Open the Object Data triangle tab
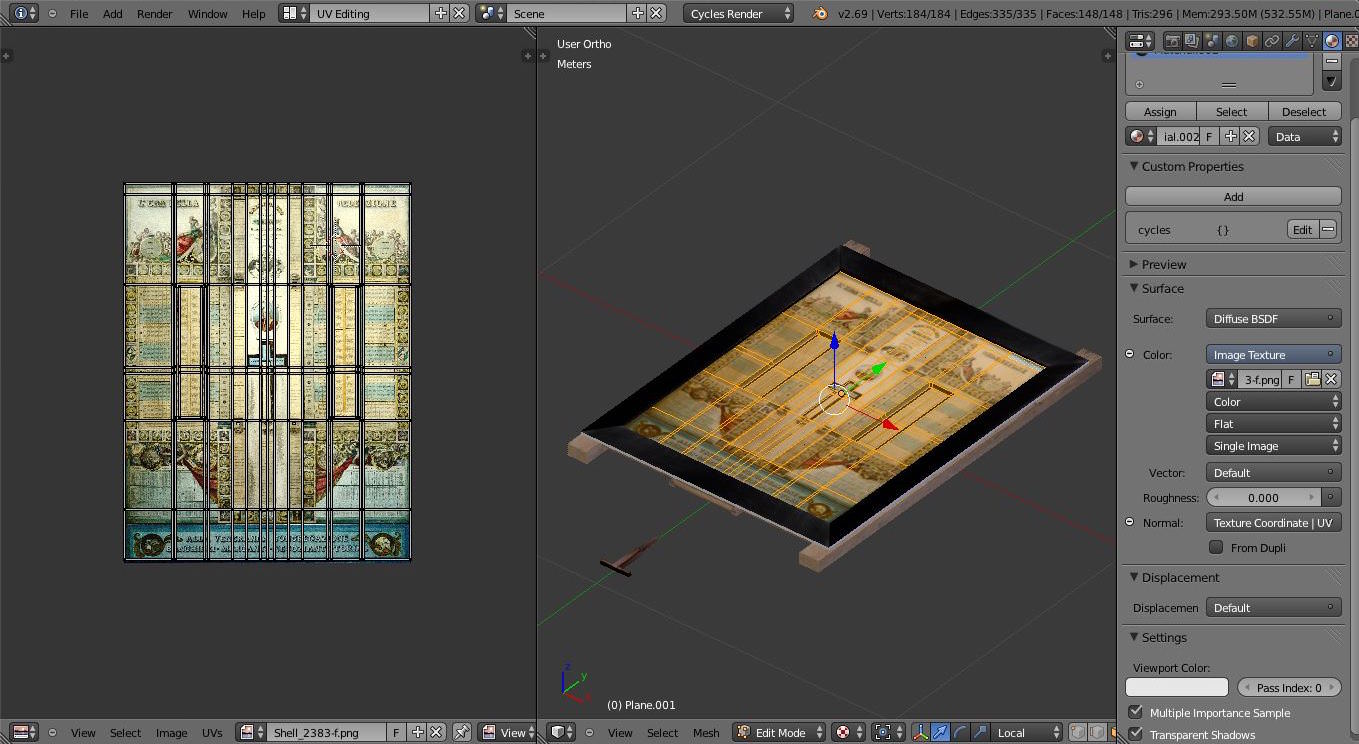Viewport: 1359px width, 744px height. pos(1312,41)
